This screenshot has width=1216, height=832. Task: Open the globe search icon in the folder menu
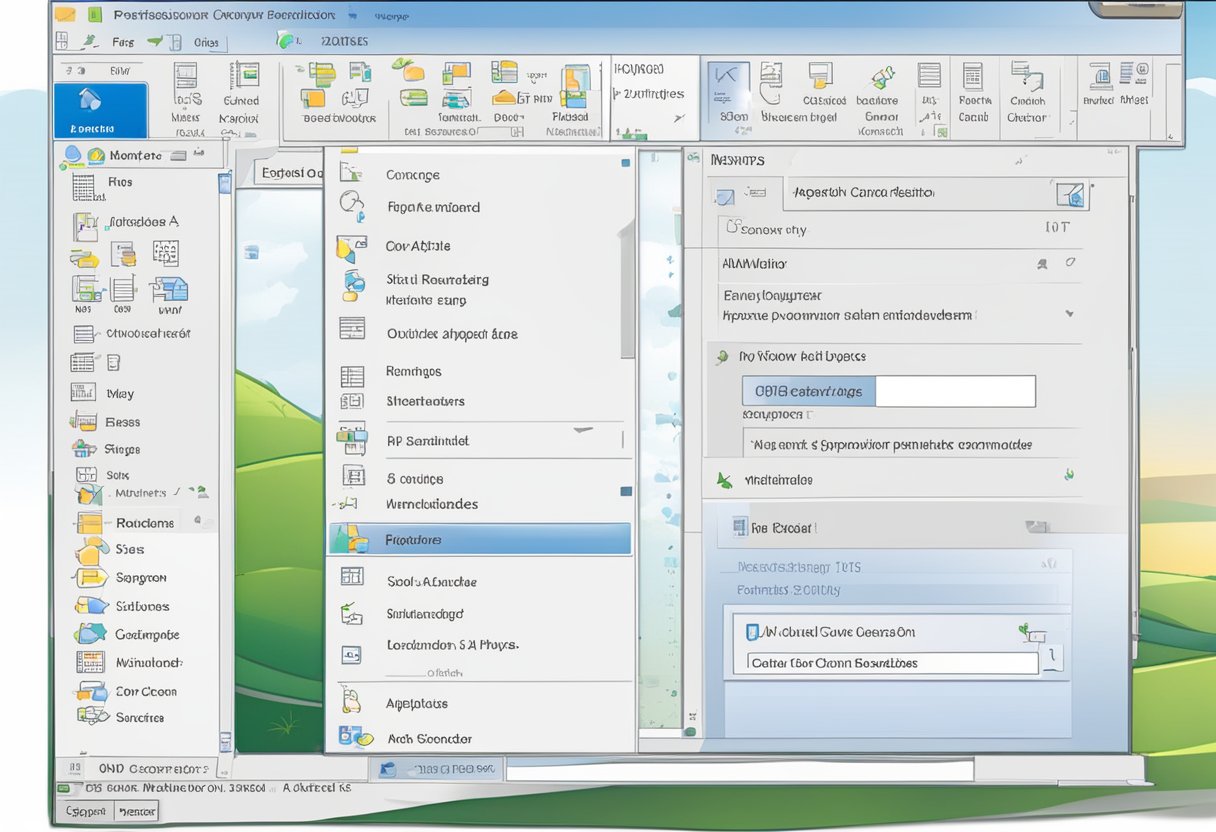[x=352, y=205]
